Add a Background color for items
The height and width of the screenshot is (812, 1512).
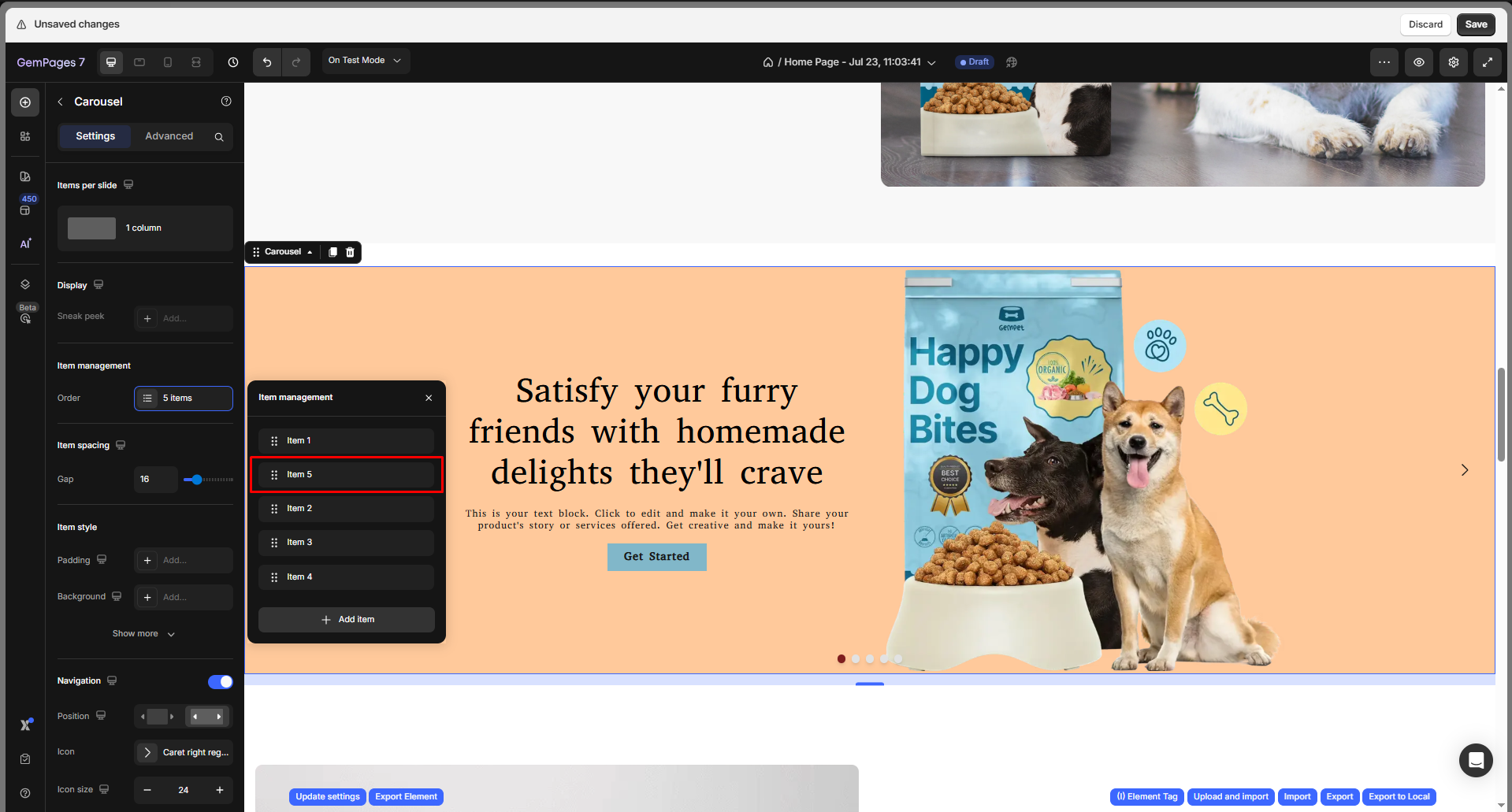184,598
